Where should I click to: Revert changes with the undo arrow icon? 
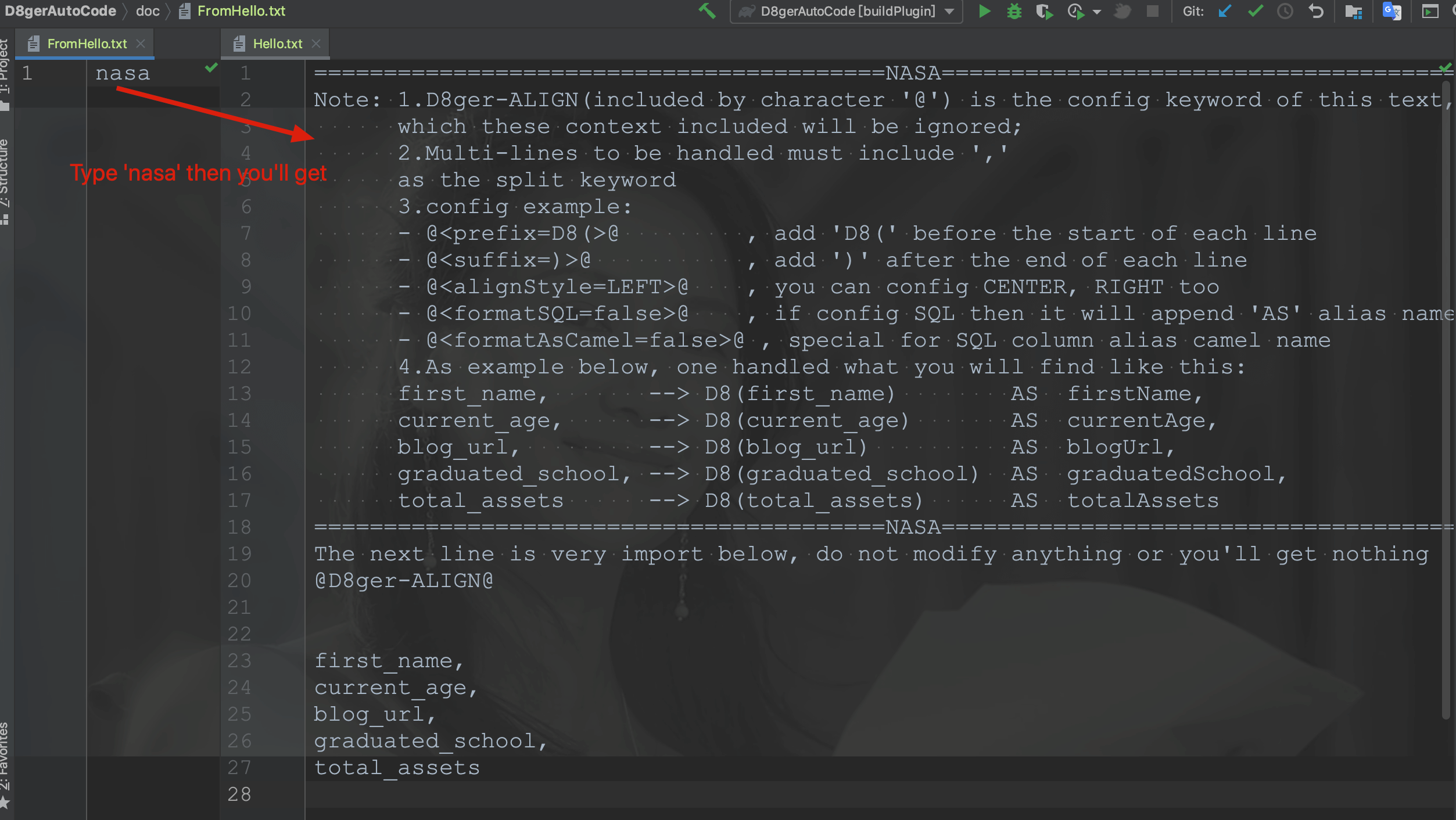[x=1316, y=11]
